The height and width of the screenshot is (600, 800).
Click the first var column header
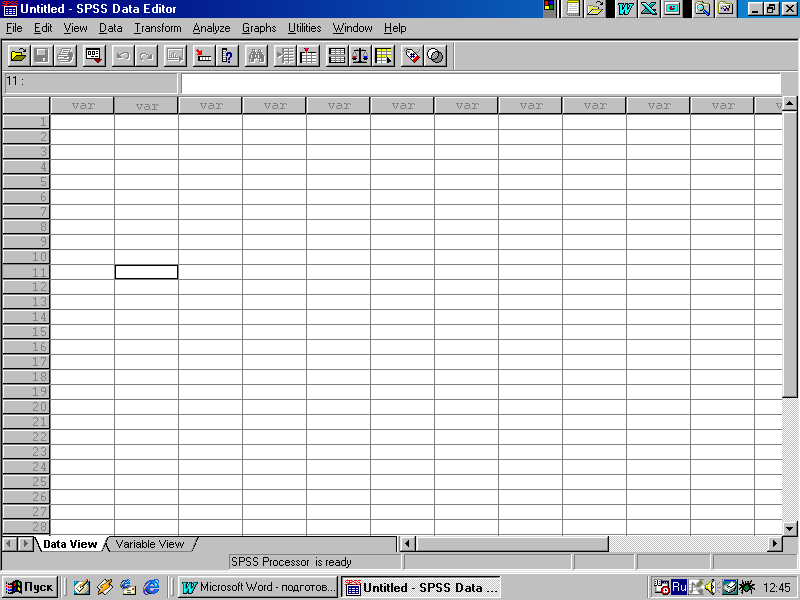point(82,106)
